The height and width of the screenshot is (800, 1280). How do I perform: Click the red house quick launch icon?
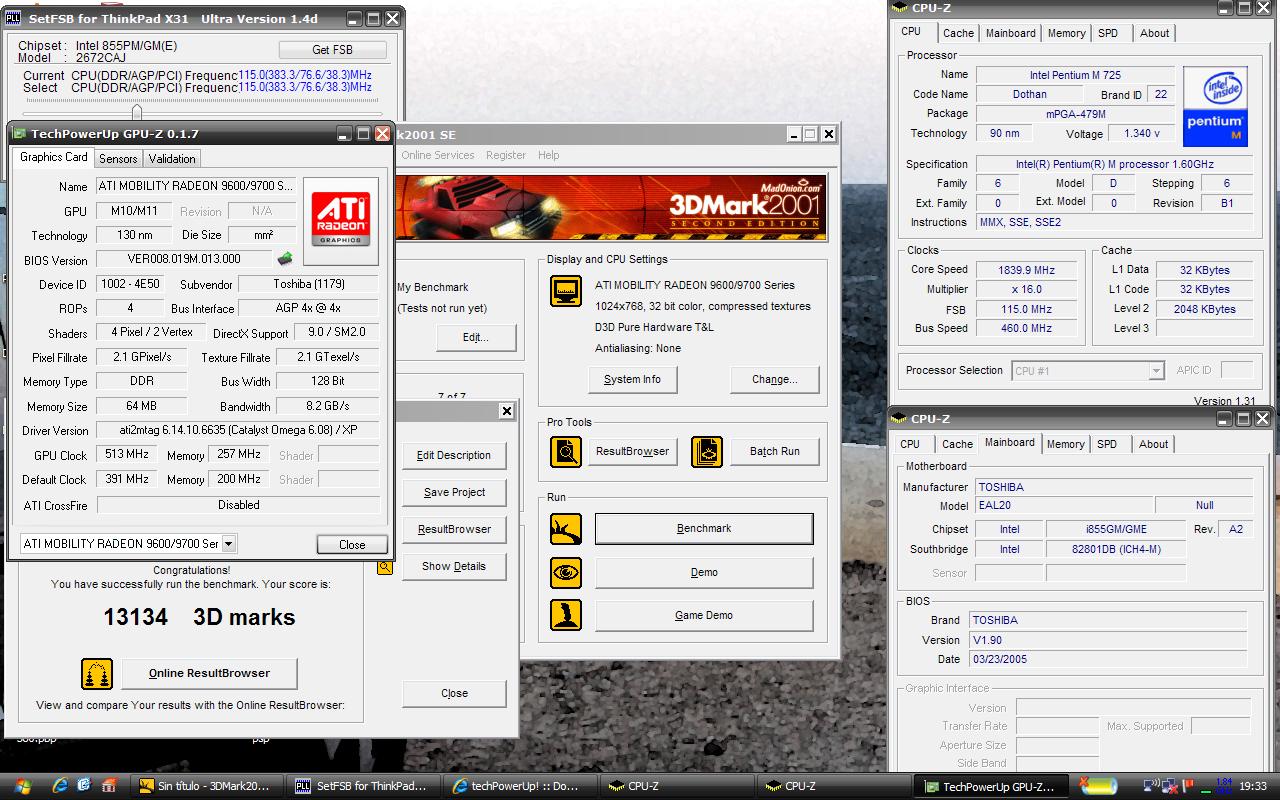109,786
